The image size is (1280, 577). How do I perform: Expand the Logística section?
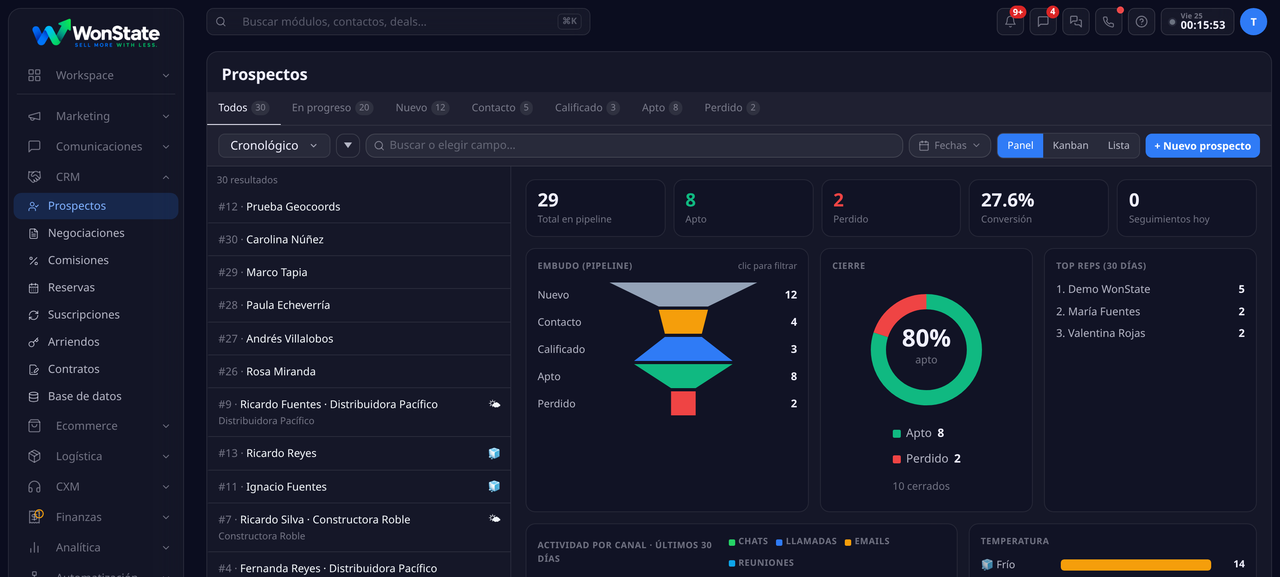coord(96,456)
